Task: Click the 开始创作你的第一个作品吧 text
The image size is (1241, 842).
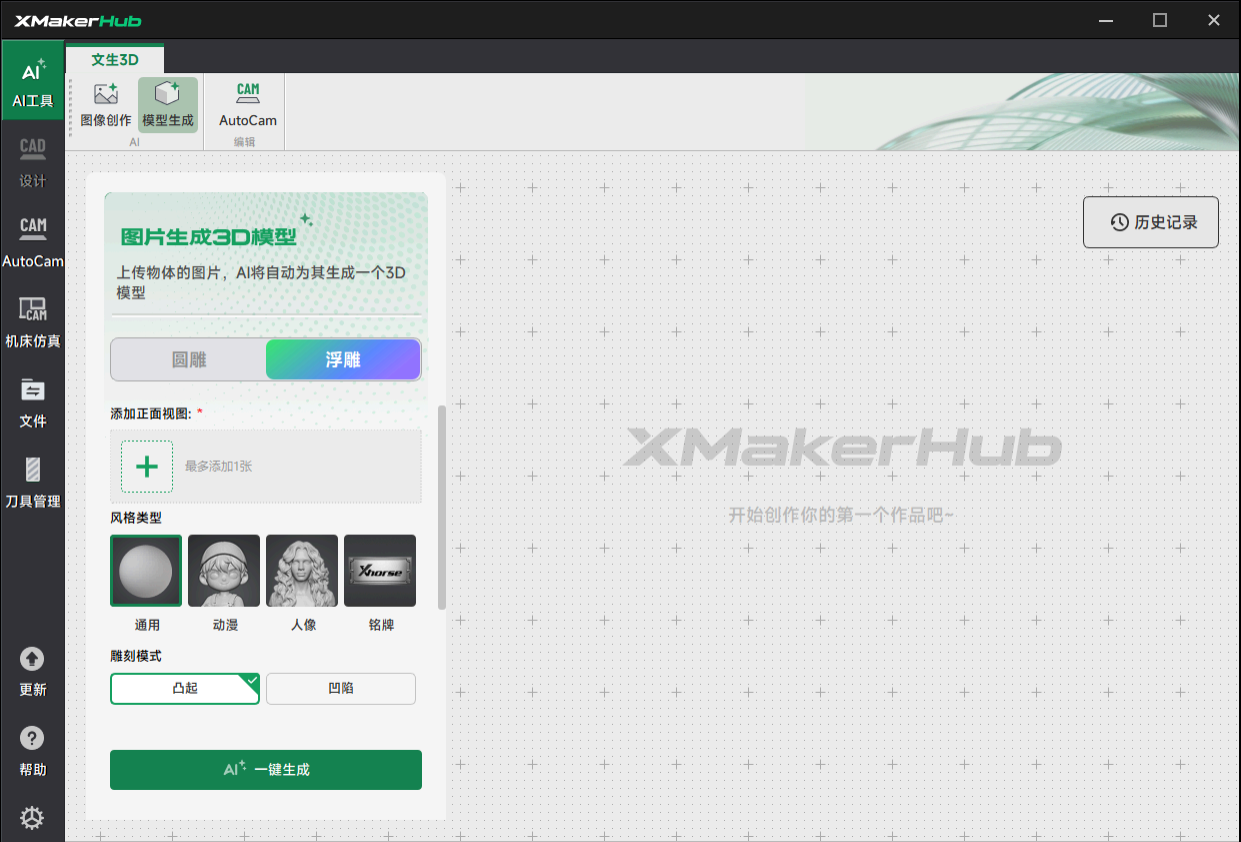Action: pyautogui.click(x=841, y=515)
